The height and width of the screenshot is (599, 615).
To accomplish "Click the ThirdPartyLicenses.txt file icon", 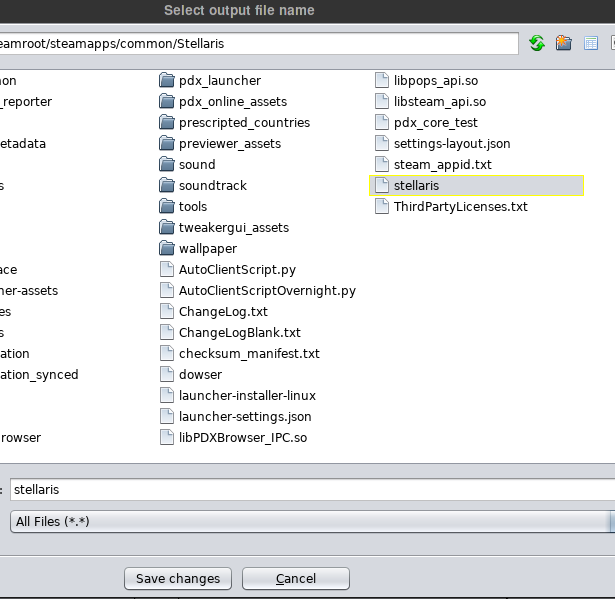I will [x=382, y=206].
